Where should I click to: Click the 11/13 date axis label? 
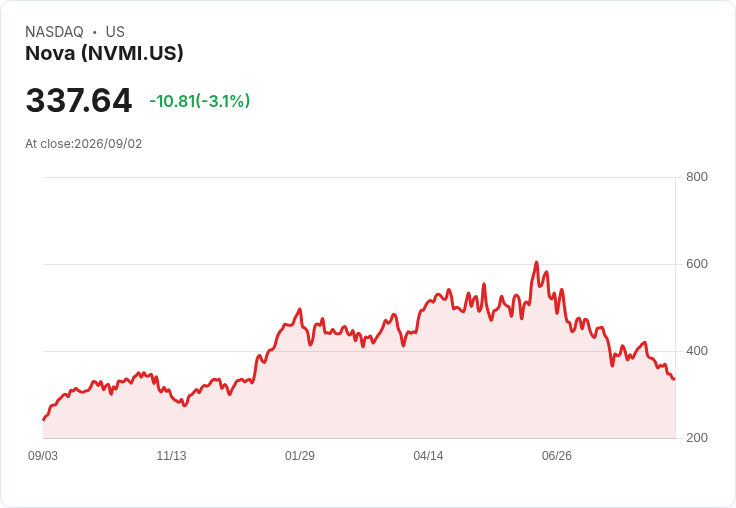171,455
